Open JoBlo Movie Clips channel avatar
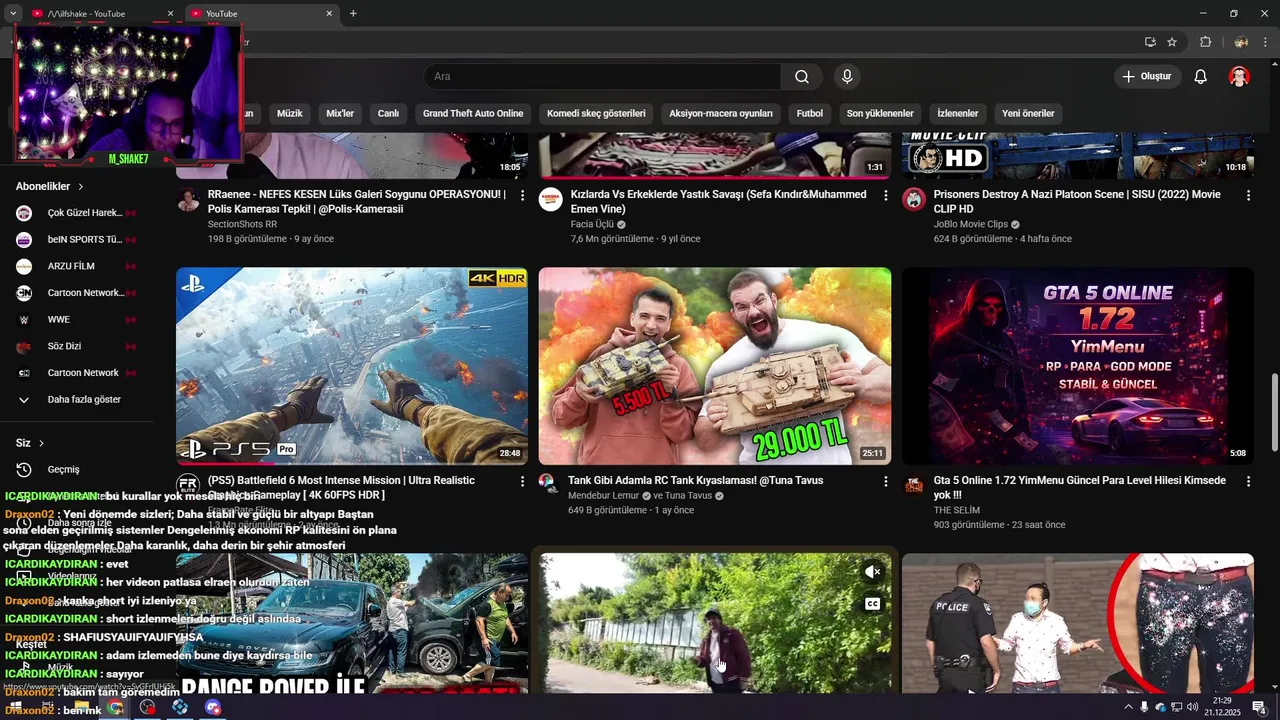This screenshot has height=720, width=1280. point(914,199)
